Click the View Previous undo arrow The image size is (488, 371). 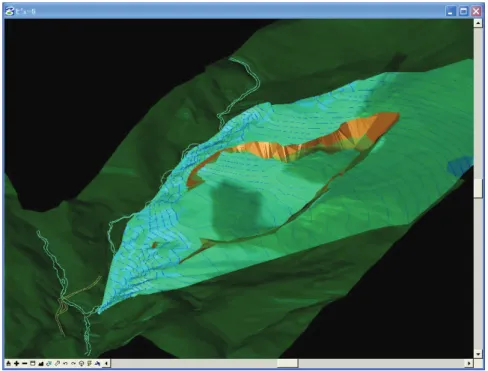click(65, 363)
